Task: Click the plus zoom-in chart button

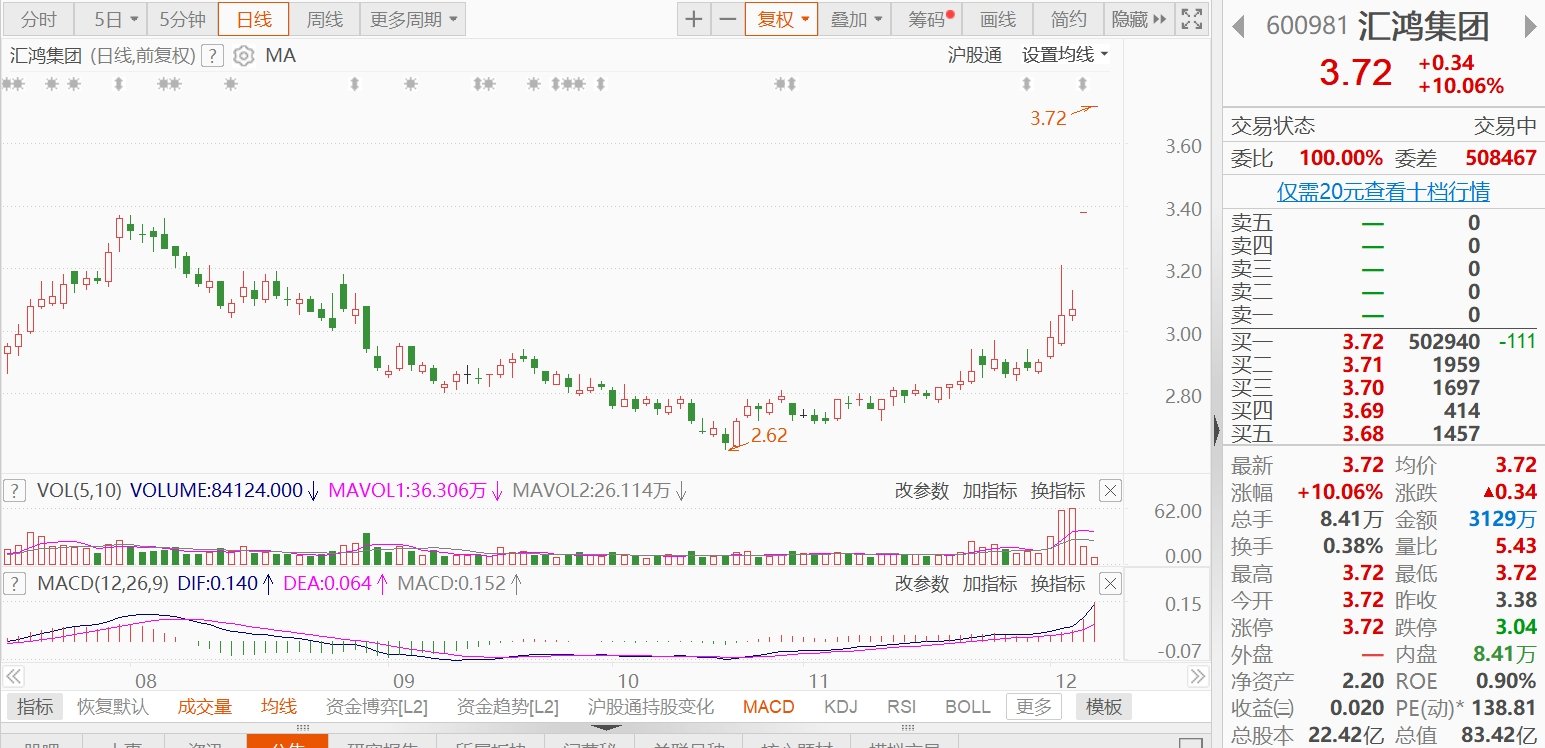Action: (694, 19)
